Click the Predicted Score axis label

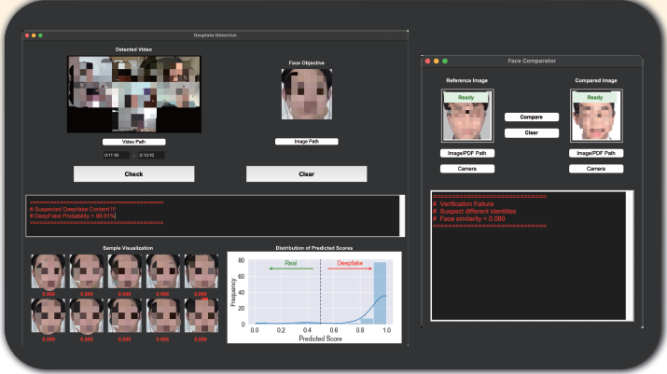320,339
